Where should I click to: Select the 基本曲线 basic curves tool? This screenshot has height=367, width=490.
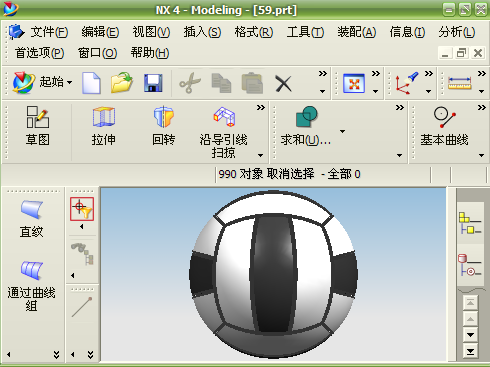(444, 126)
